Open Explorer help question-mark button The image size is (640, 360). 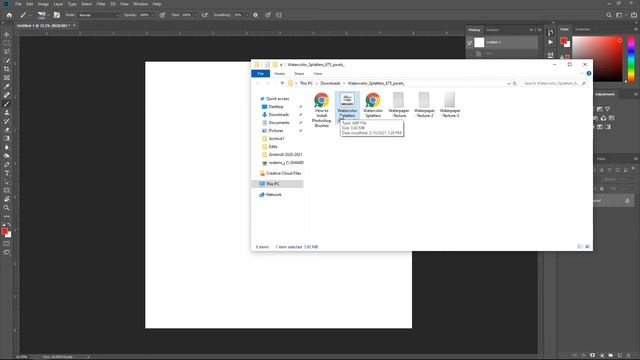pyautogui.click(x=589, y=73)
